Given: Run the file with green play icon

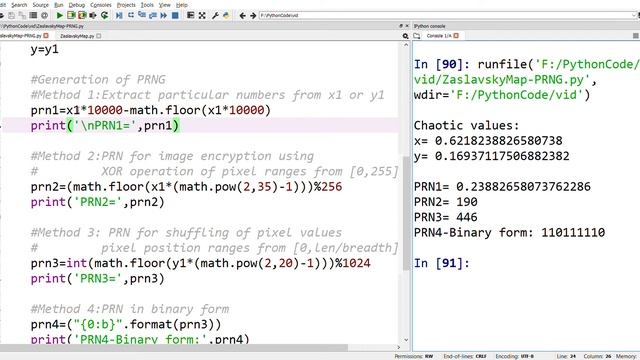Looking at the screenshot, I should [60, 16].
